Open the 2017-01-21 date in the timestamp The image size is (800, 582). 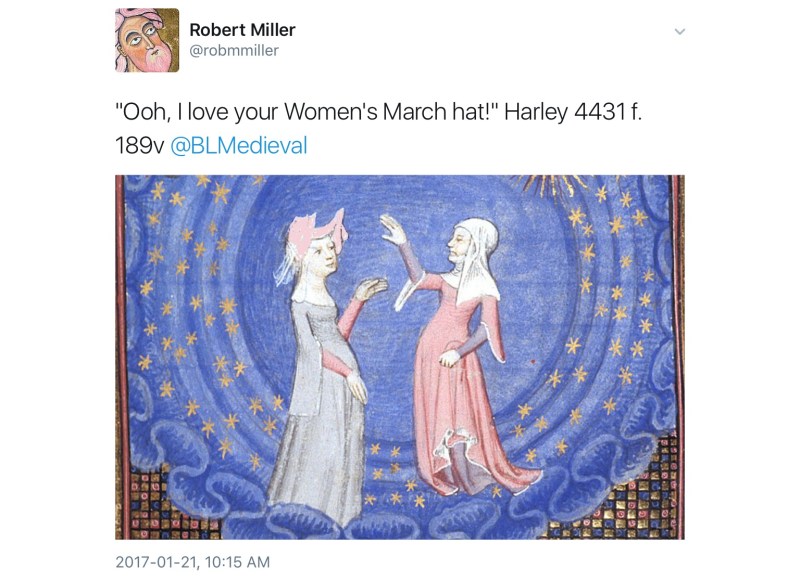click(157, 562)
